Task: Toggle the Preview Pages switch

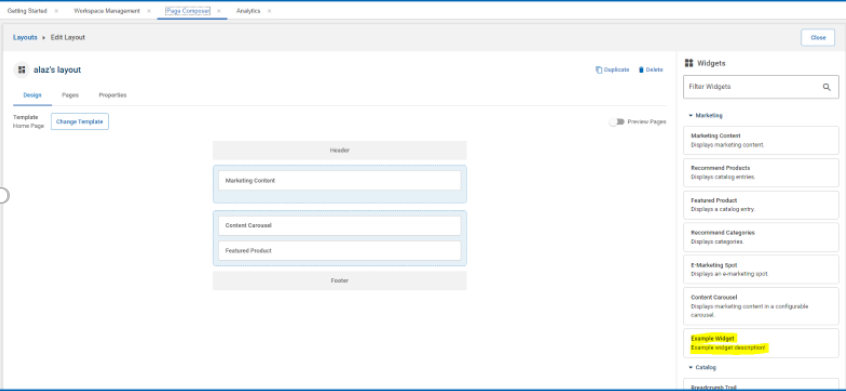Action: [x=617, y=122]
